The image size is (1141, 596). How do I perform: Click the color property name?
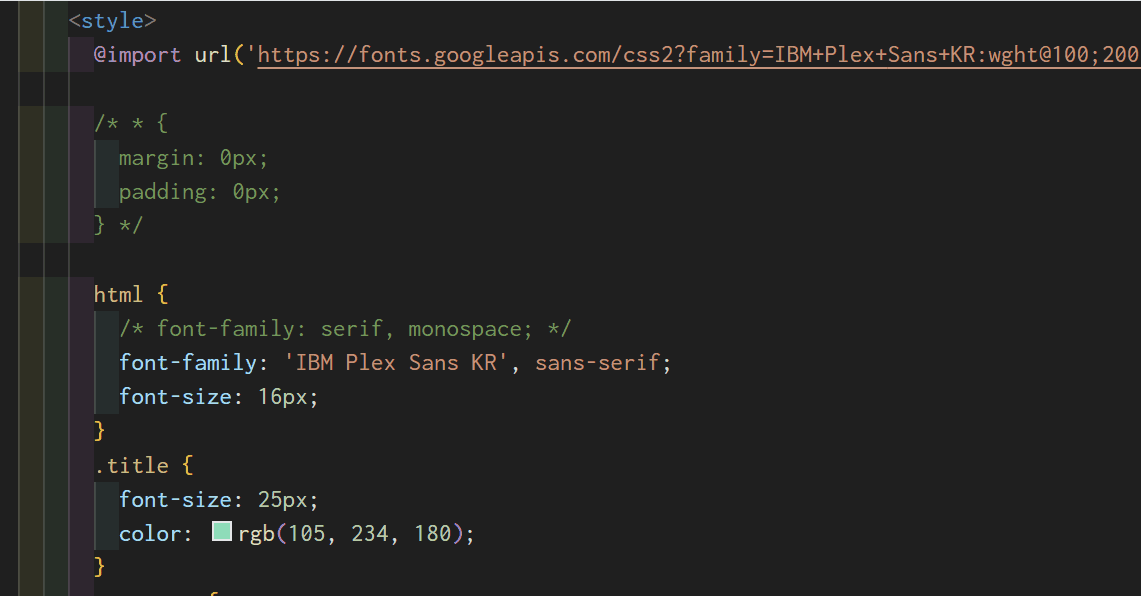tap(151, 533)
